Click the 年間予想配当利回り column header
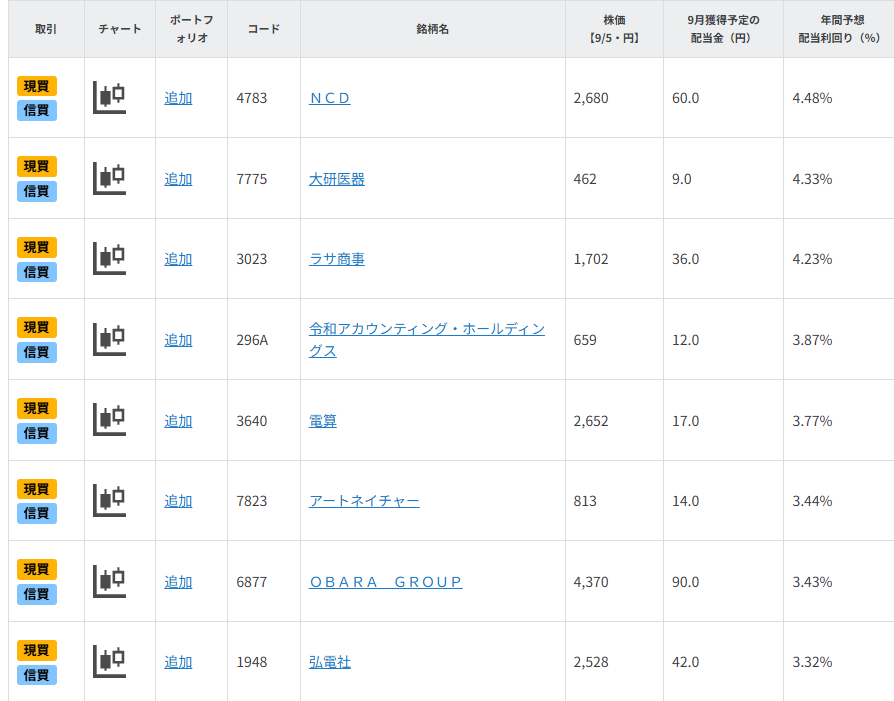The width and height of the screenshot is (894, 701). pos(839,29)
